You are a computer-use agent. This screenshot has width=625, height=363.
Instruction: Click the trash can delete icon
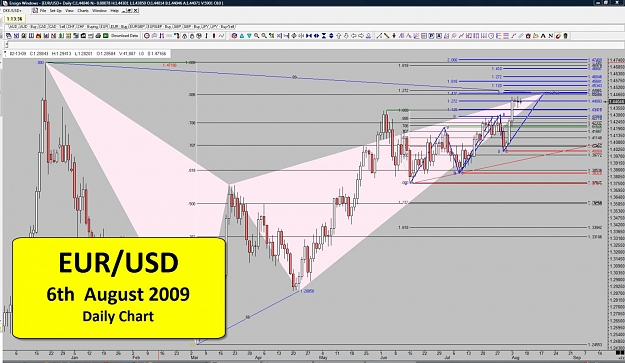pos(565,36)
